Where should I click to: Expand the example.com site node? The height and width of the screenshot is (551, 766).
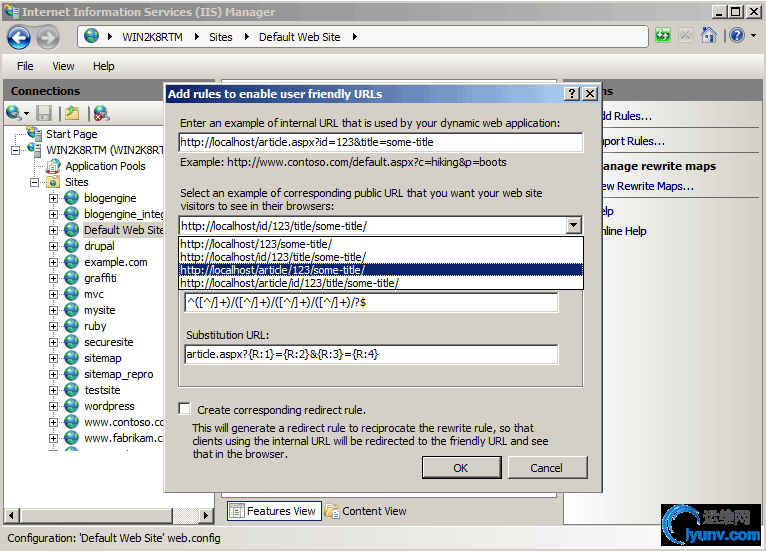53,262
